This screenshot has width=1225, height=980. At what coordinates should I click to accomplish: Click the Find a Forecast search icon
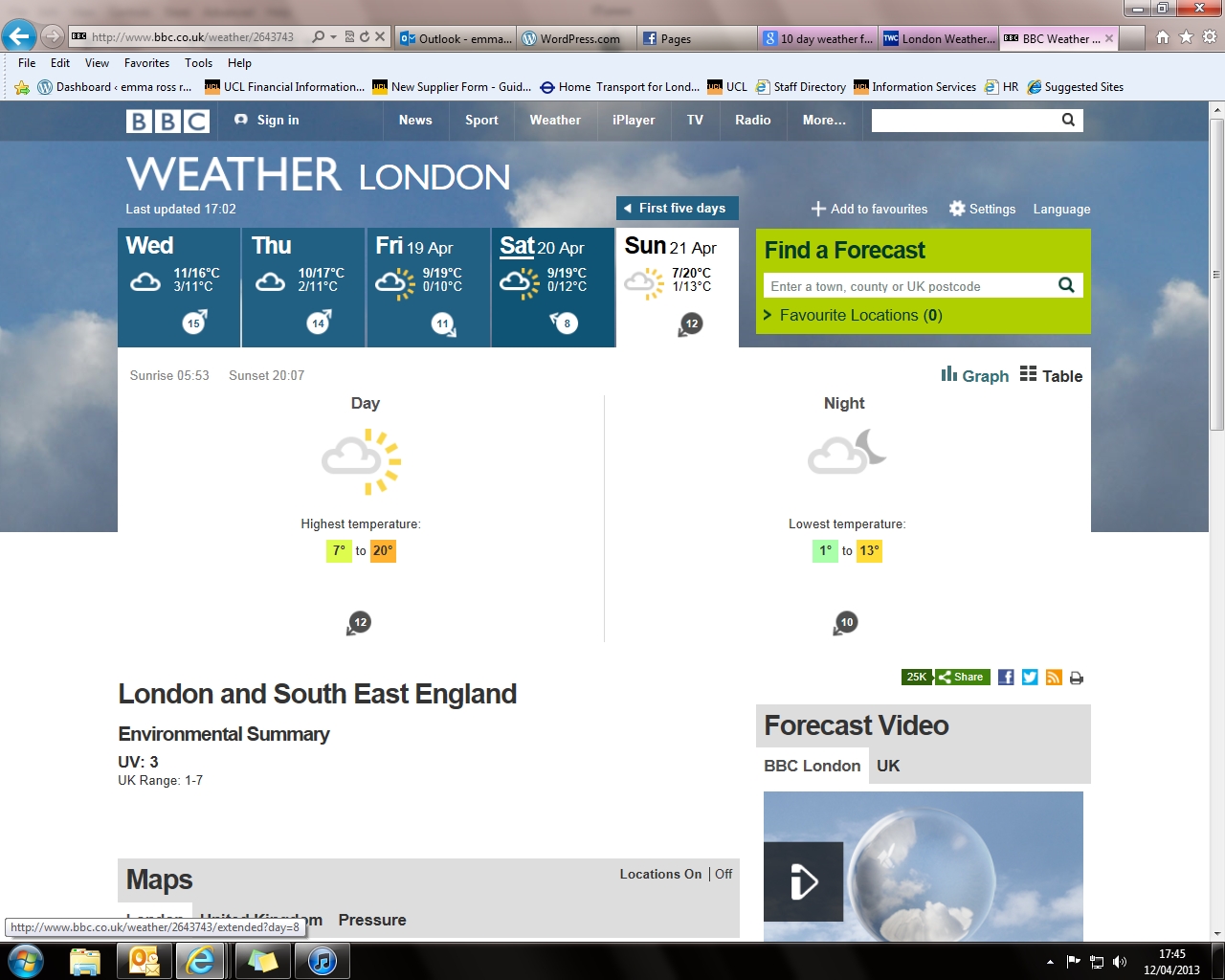[1066, 285]
